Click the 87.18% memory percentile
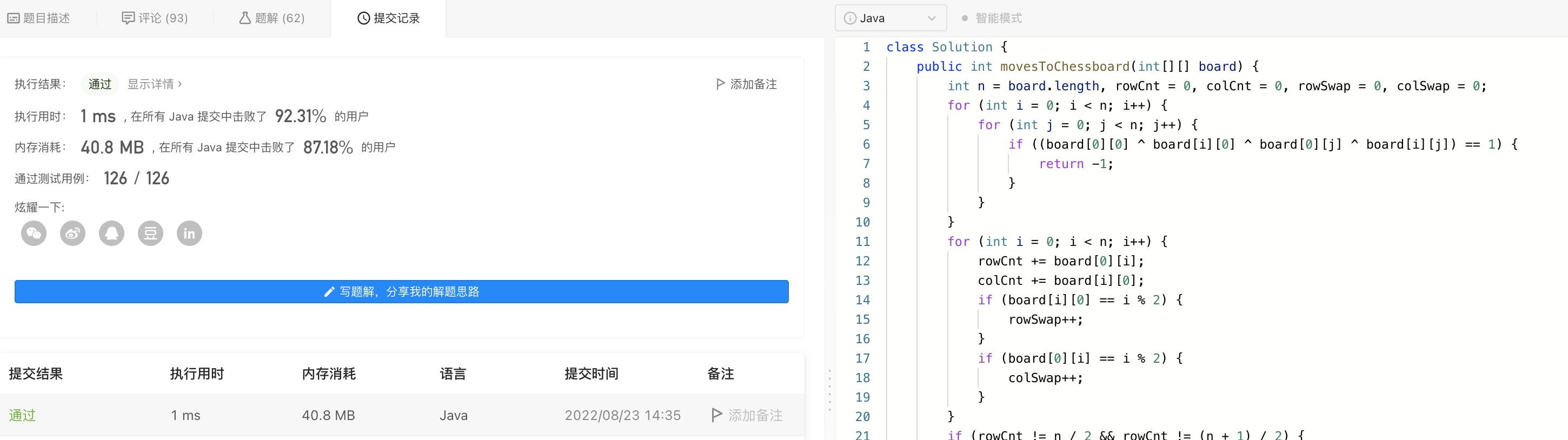Image resolution: width=1568 pixels, height=440 pixels. pyautogui.click(x=328, y=147)
